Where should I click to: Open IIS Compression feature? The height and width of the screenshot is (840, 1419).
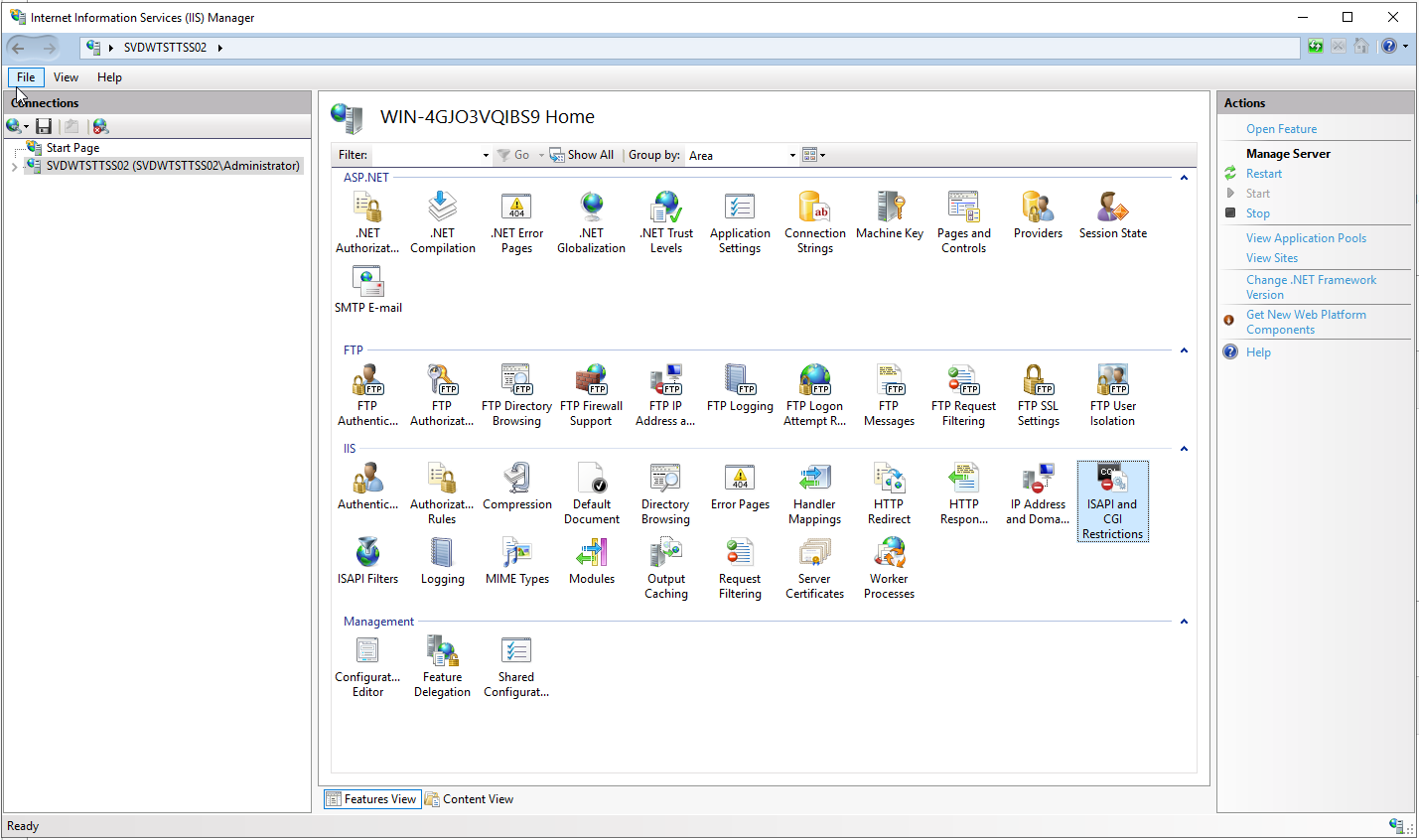pyautogui.click(x=517, y=488)
